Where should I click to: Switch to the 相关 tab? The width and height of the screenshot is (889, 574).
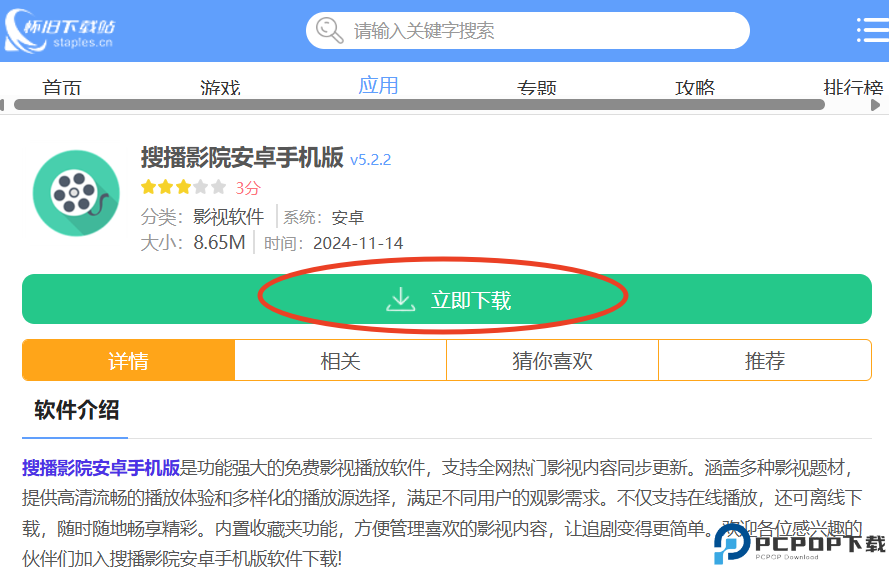[x=341, y=360]
